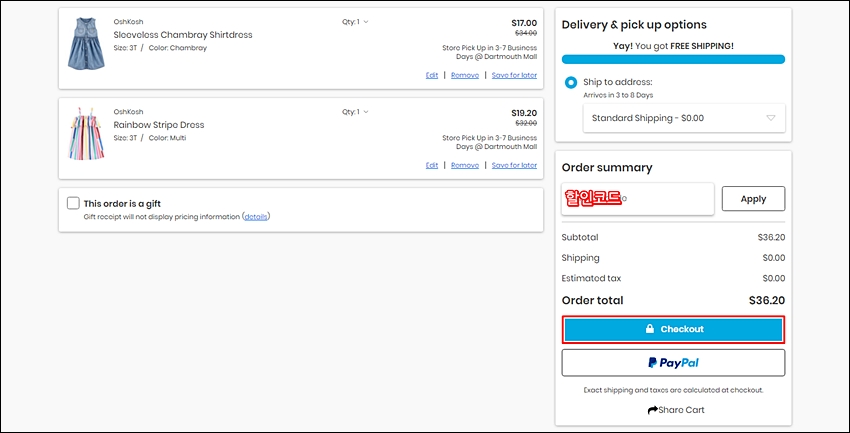Click the promo code input field

(x=638, y=199)
